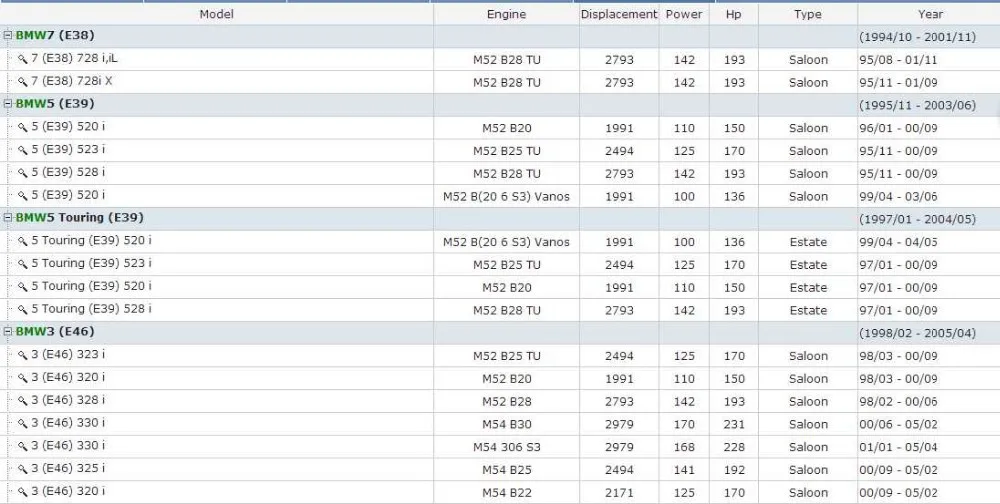Click magnifier icon for 3 (E46) 330 i M54 B30 row
1000x504 pixels.
(22, 424)
